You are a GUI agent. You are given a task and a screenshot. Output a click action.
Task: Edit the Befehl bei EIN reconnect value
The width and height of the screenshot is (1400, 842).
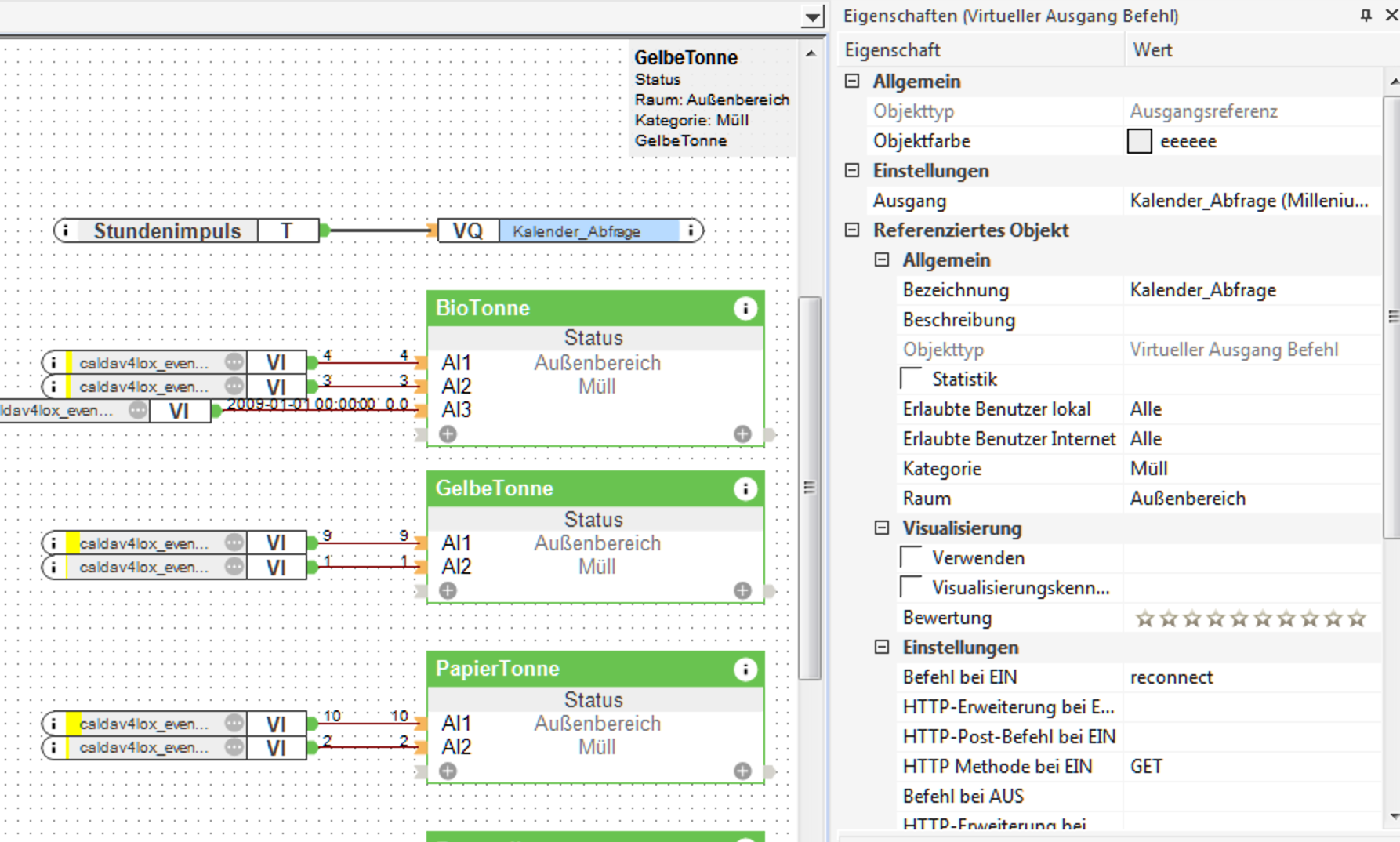pyautogui.click(x=1250, y=677)
